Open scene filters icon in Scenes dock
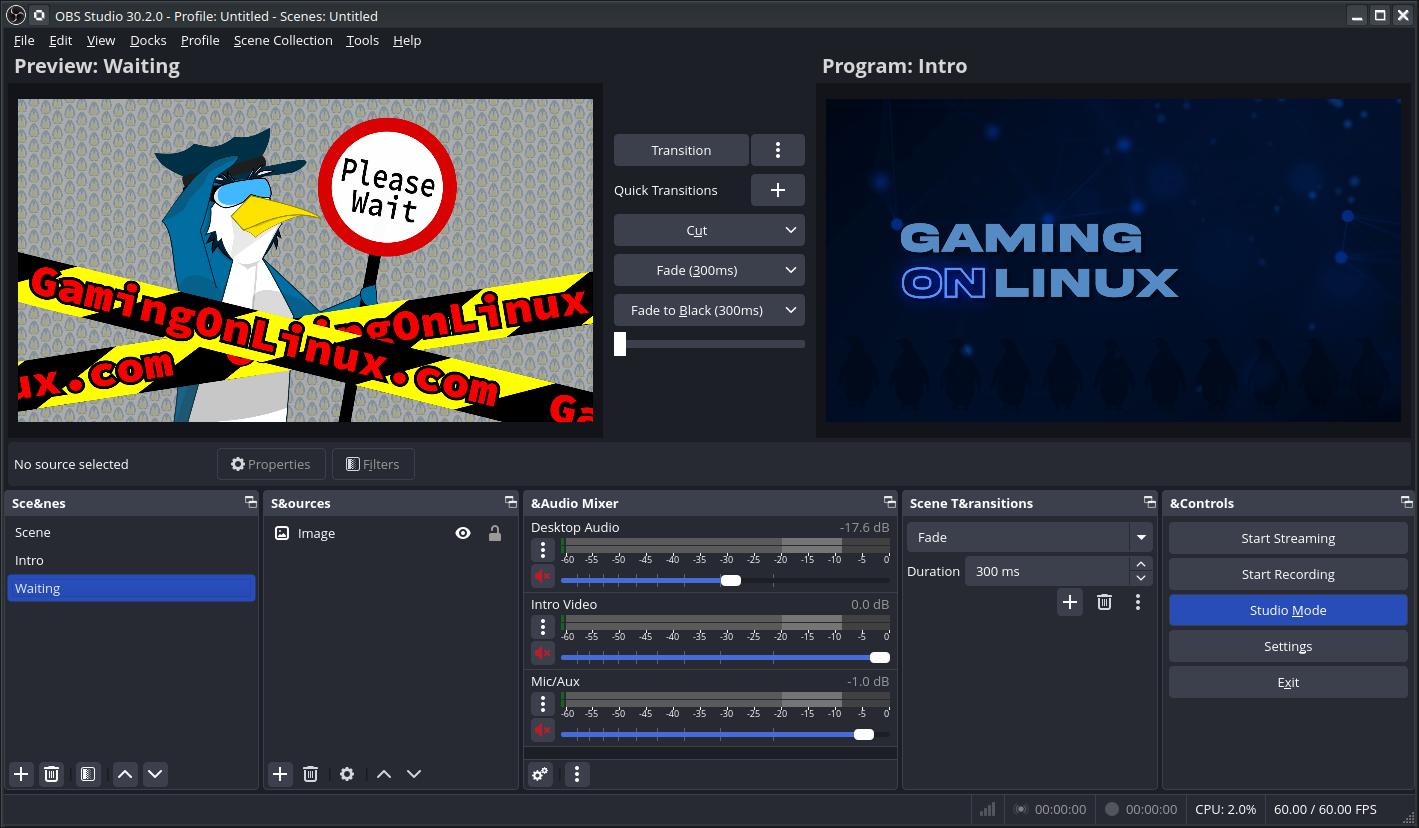 (88, 774)
